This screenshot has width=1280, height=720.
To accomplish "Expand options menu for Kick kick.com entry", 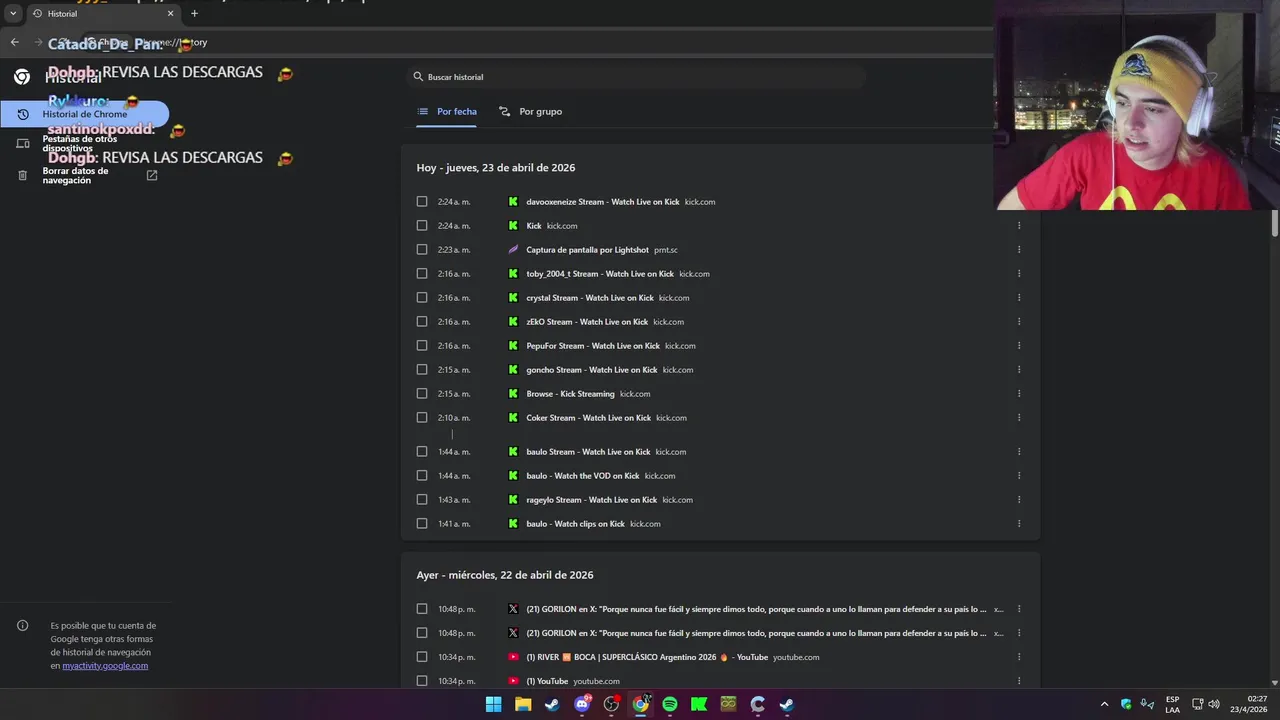I will click(1019, 226).
